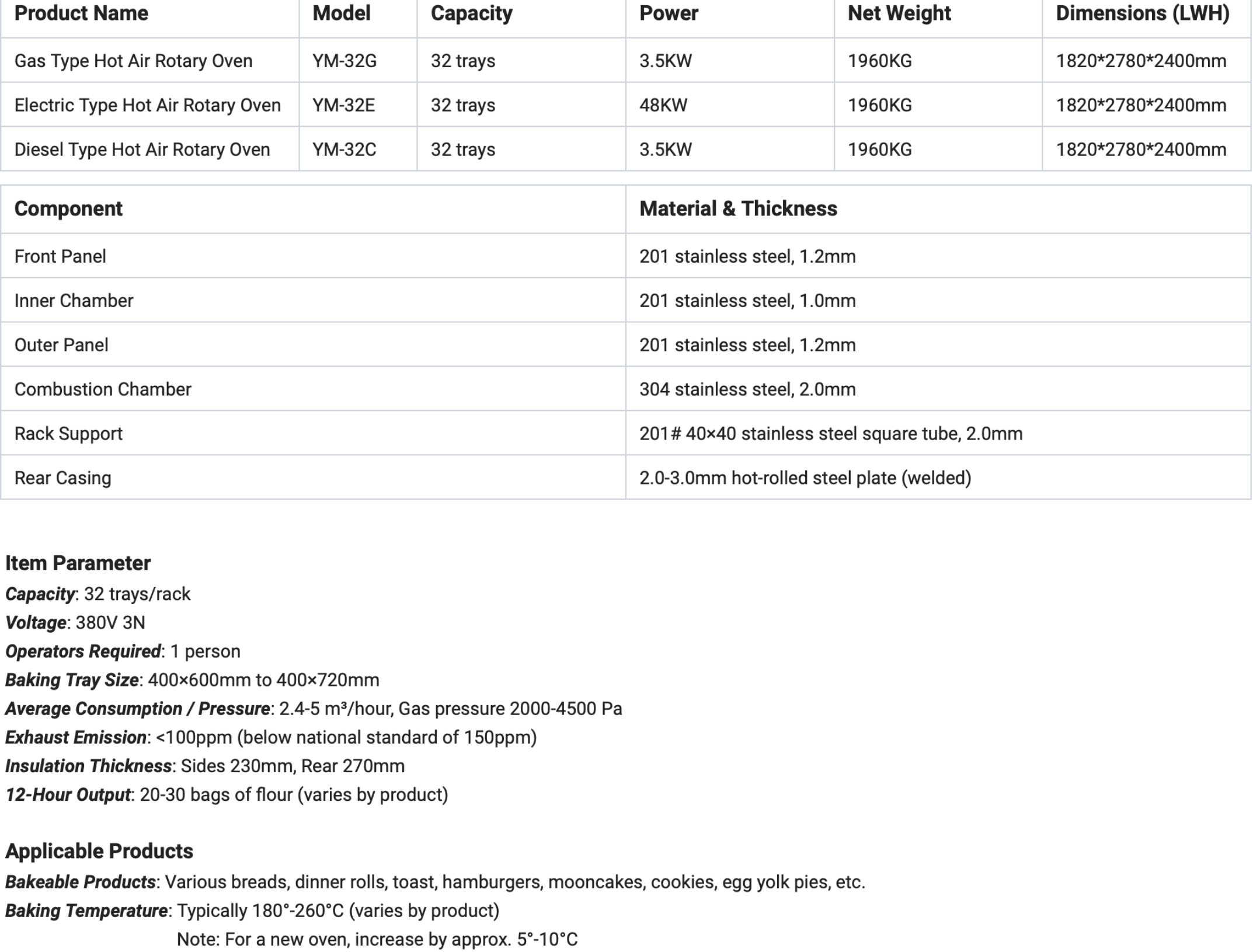1253x952 pixels.
Task: Select the Product Name column header
Action: 81,13
